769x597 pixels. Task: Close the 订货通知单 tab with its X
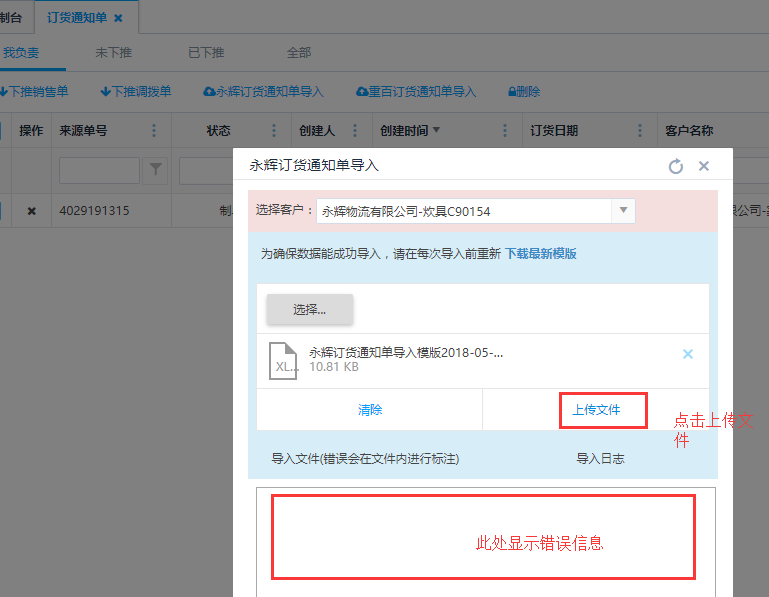pyautogui.click(x=118, y=18)
